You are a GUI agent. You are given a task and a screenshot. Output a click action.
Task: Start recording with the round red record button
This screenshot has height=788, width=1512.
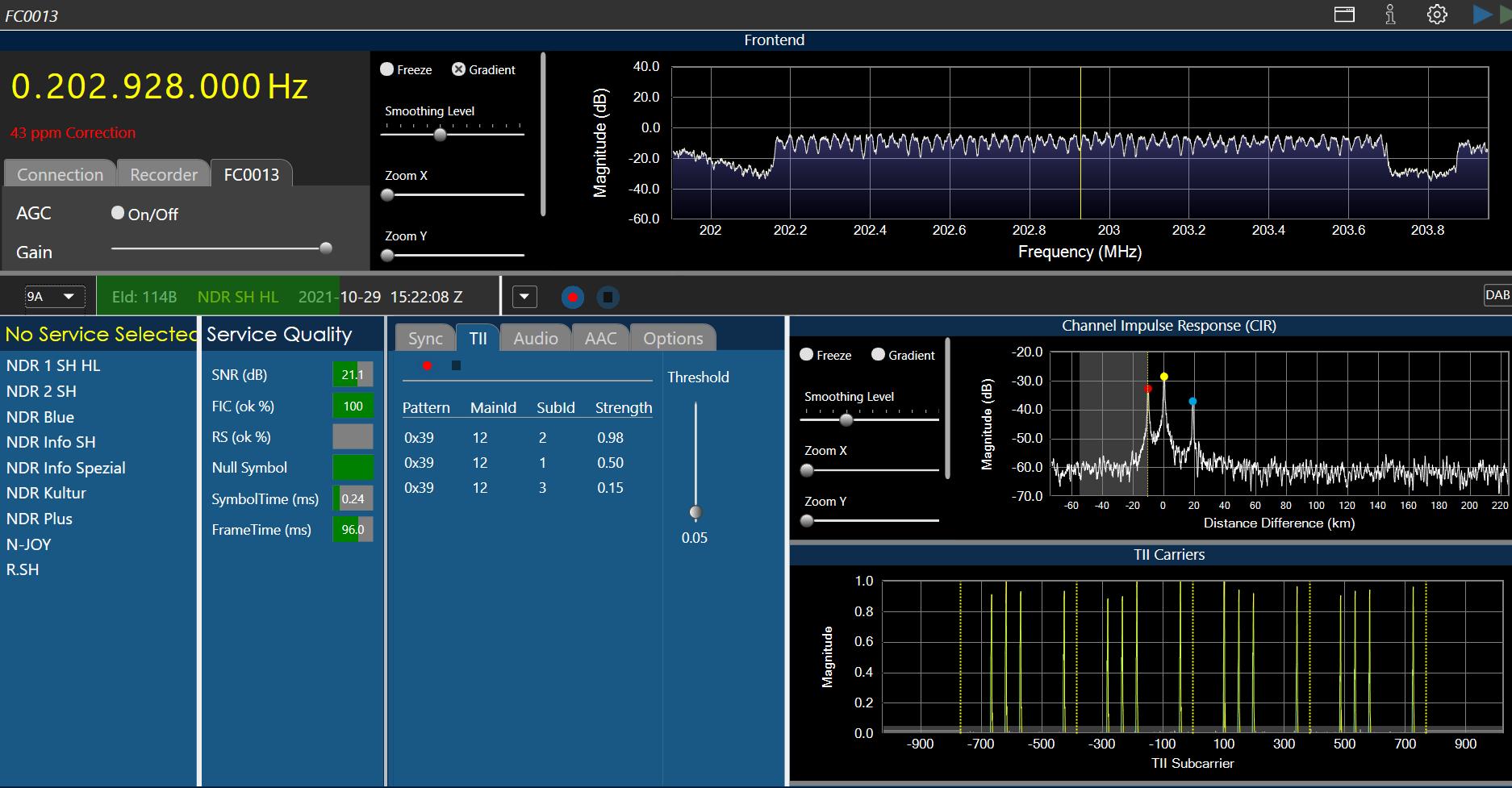point(573,297)
